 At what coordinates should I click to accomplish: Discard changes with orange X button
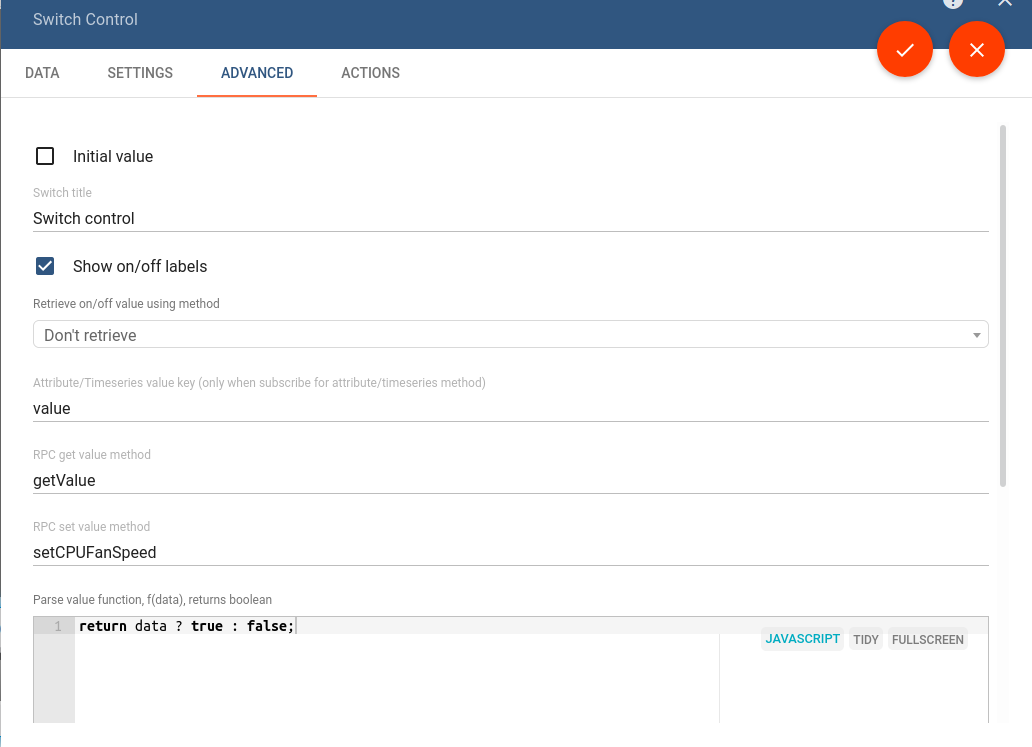click(x=976, y=49)
